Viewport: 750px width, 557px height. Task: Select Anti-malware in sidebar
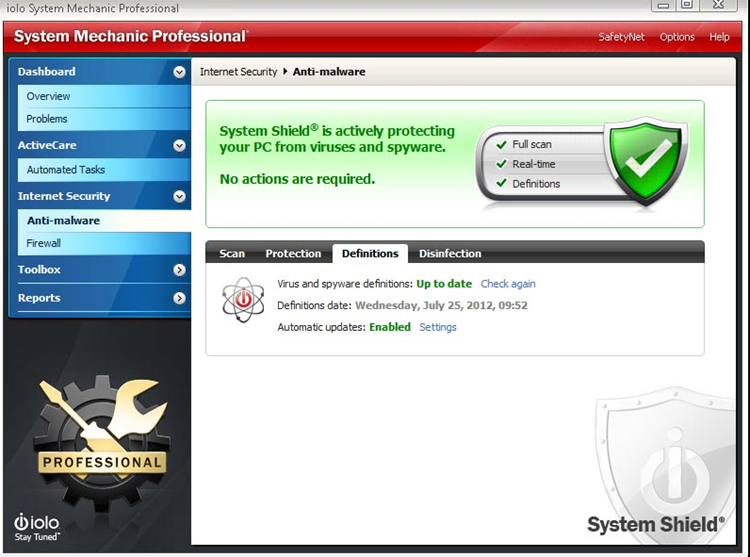click(104, 220)
